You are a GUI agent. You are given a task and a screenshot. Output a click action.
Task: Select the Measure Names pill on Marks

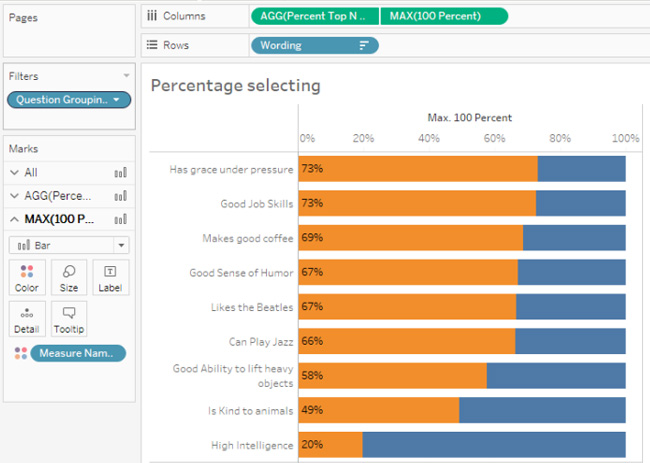tap(78, 353)
